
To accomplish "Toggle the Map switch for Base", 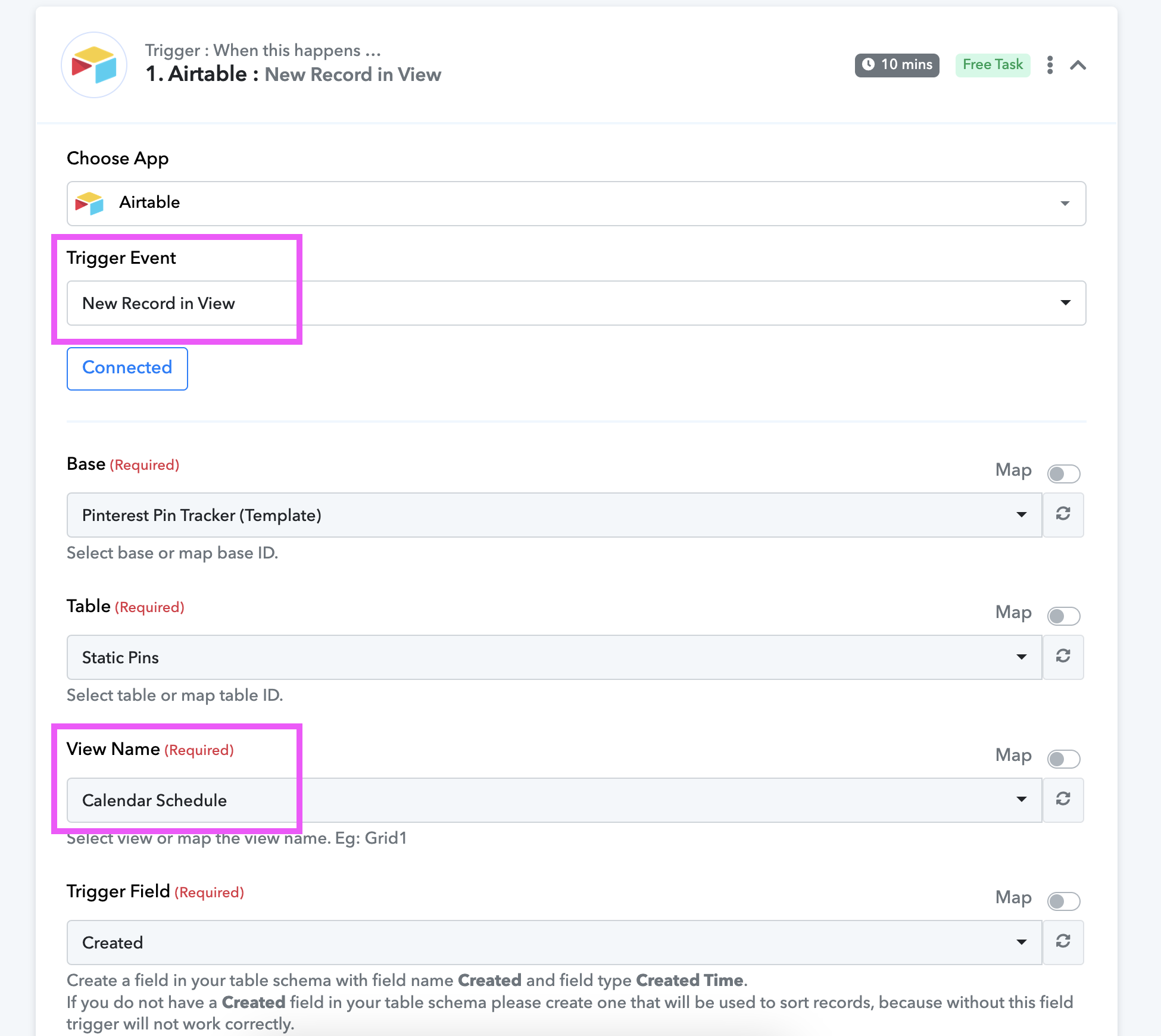I will click(1063, 473).
